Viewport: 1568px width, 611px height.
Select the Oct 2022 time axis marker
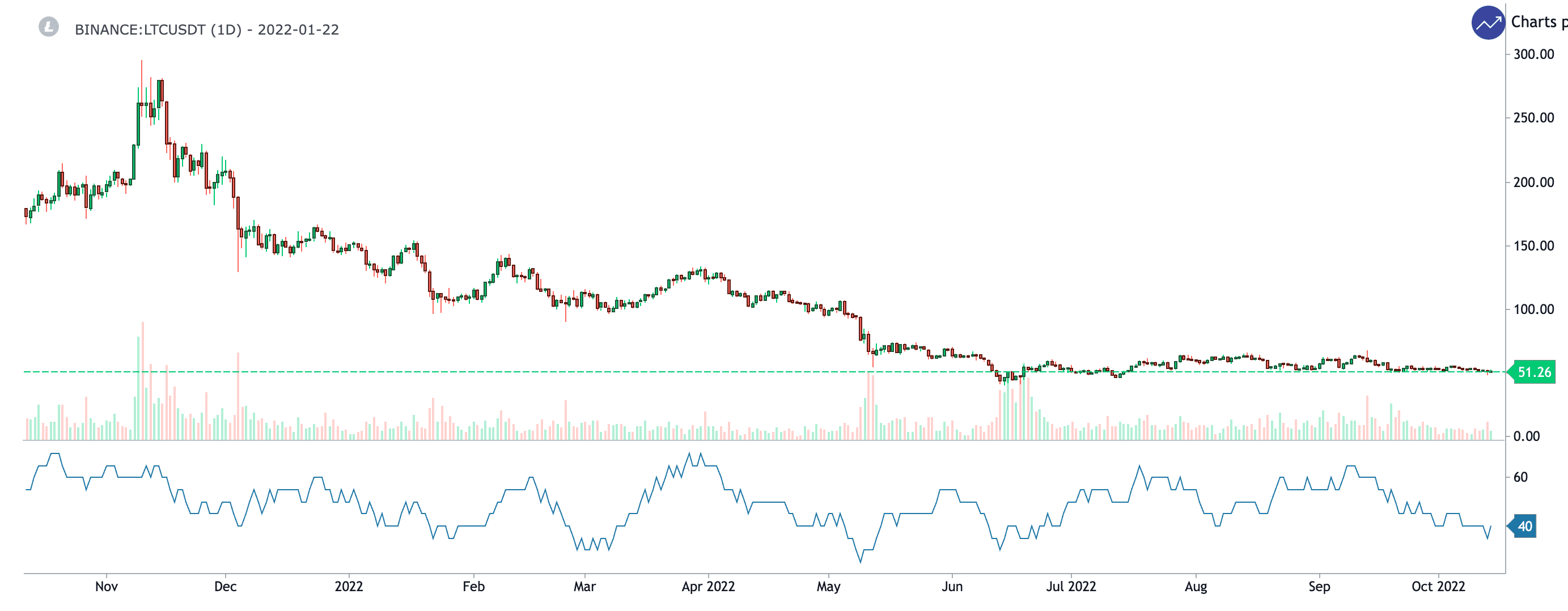(1438, 587)
